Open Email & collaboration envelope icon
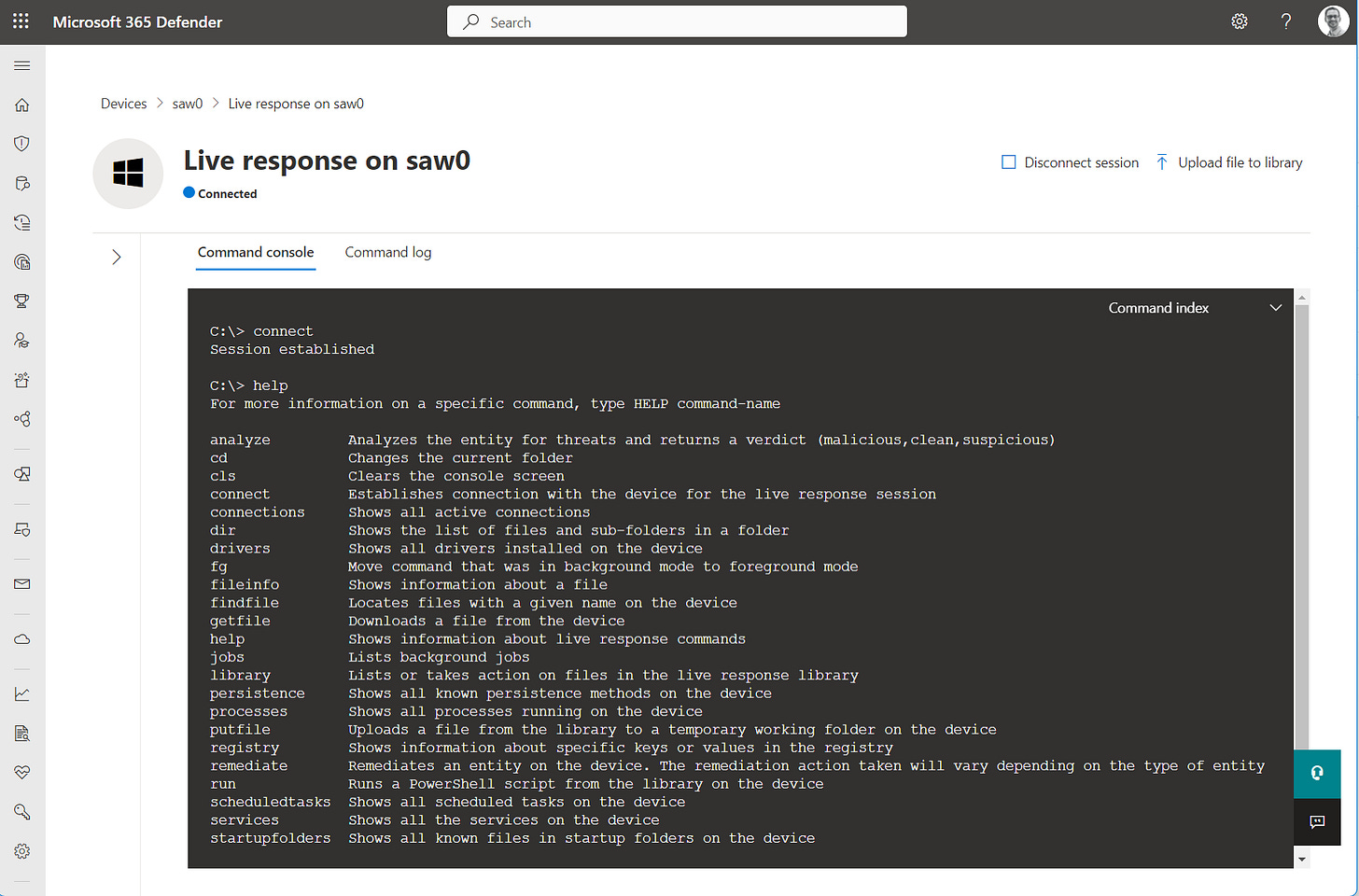Image resolution: width=1359 pixels, height=896 pixels. click(22, 584)
